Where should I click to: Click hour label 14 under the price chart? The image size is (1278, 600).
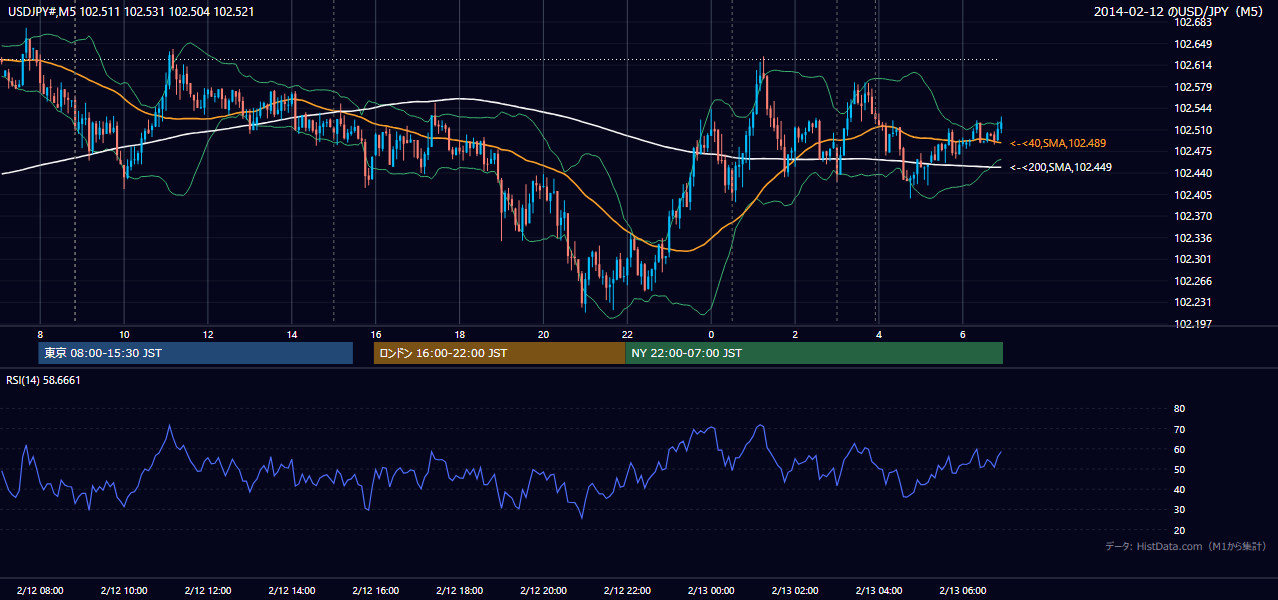[292, 334]
